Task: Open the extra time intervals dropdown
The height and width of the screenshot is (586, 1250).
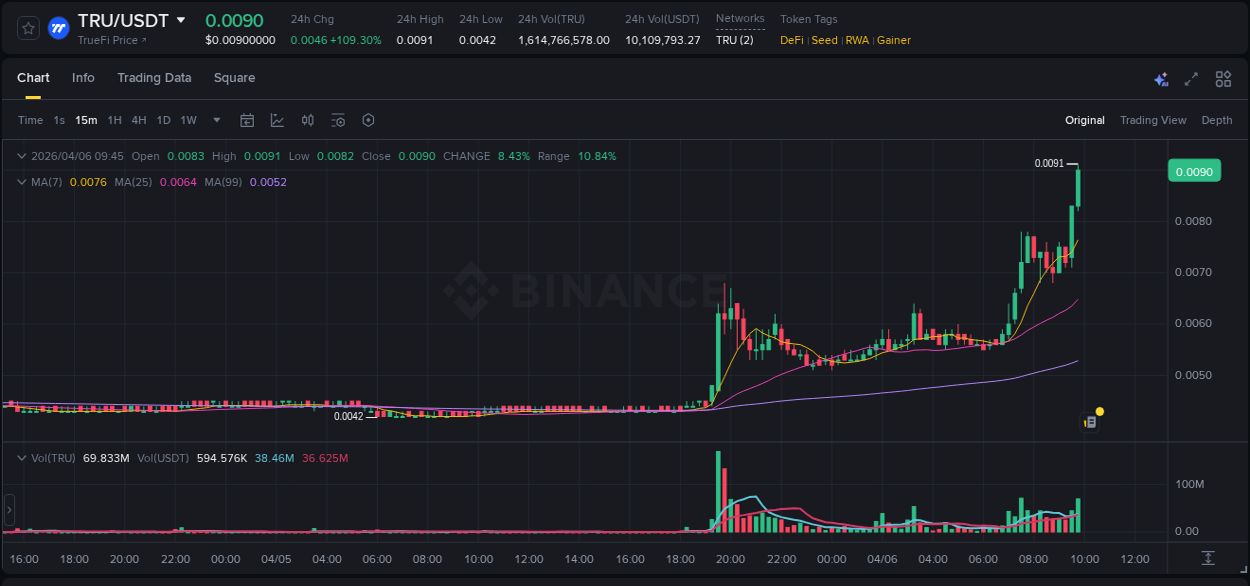Action: pyautogui.click(x=215, y=119)
